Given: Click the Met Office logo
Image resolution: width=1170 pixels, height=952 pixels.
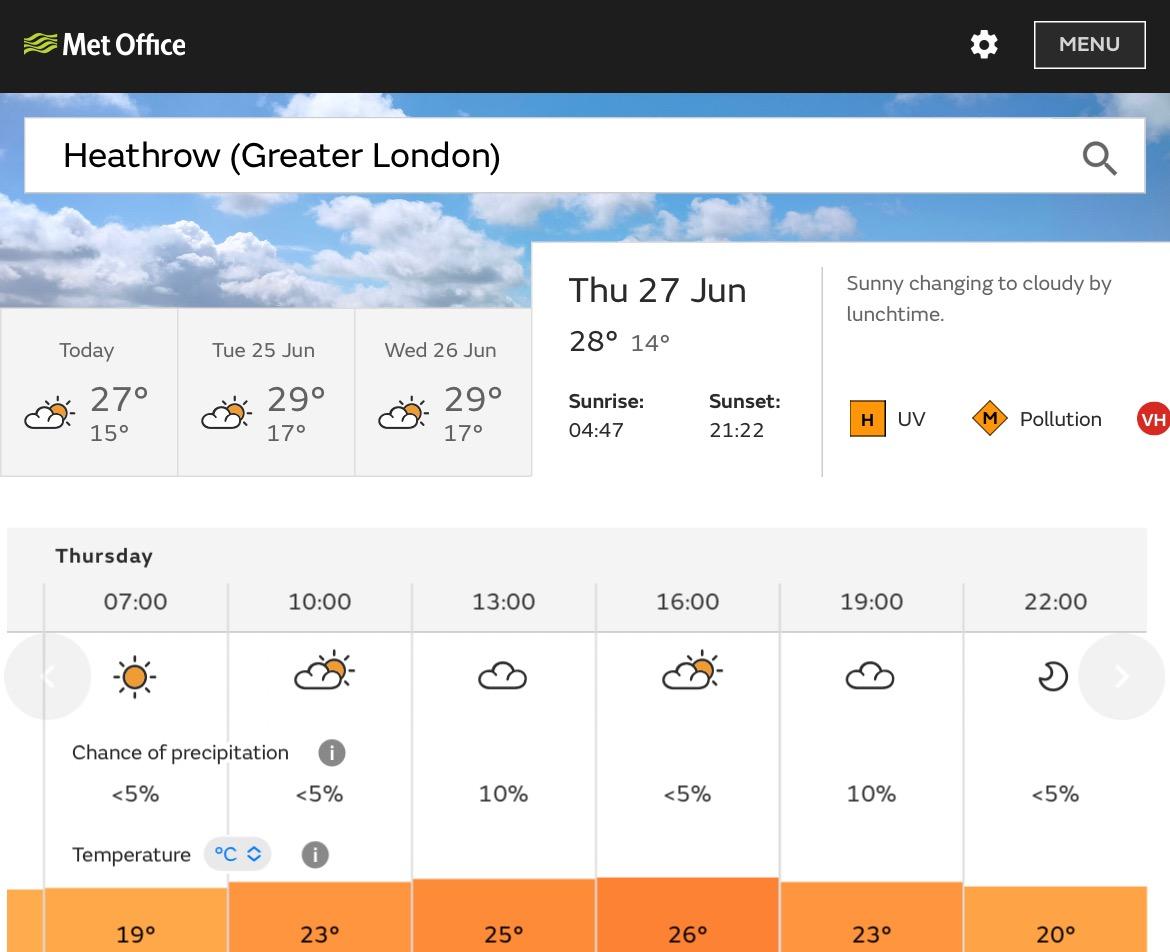Looking at the screenshot, I should [104, 45].
